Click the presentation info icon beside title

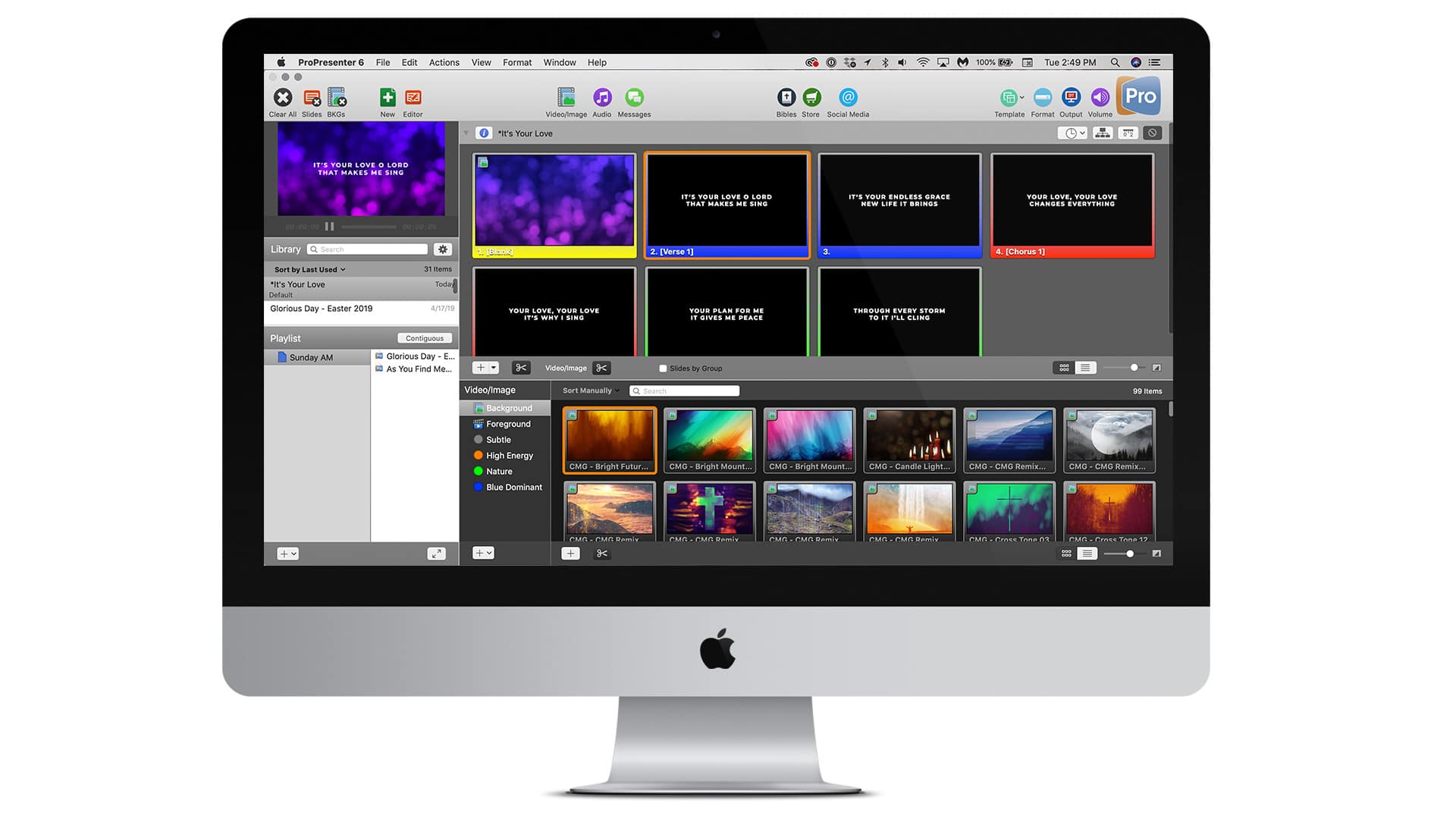point(484,133)
